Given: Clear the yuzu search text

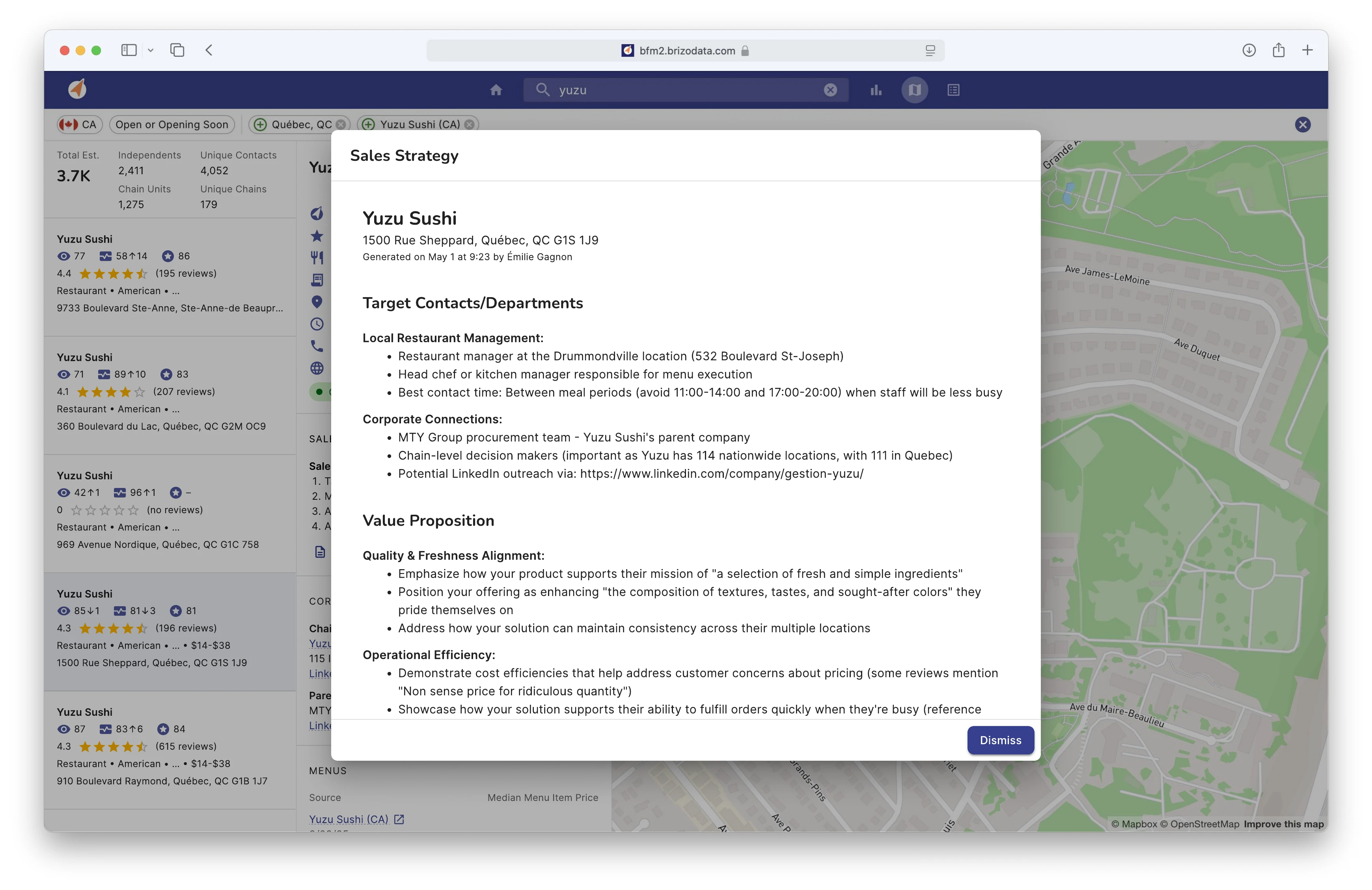Looking at the screenshot, I should tap(830, 90).
